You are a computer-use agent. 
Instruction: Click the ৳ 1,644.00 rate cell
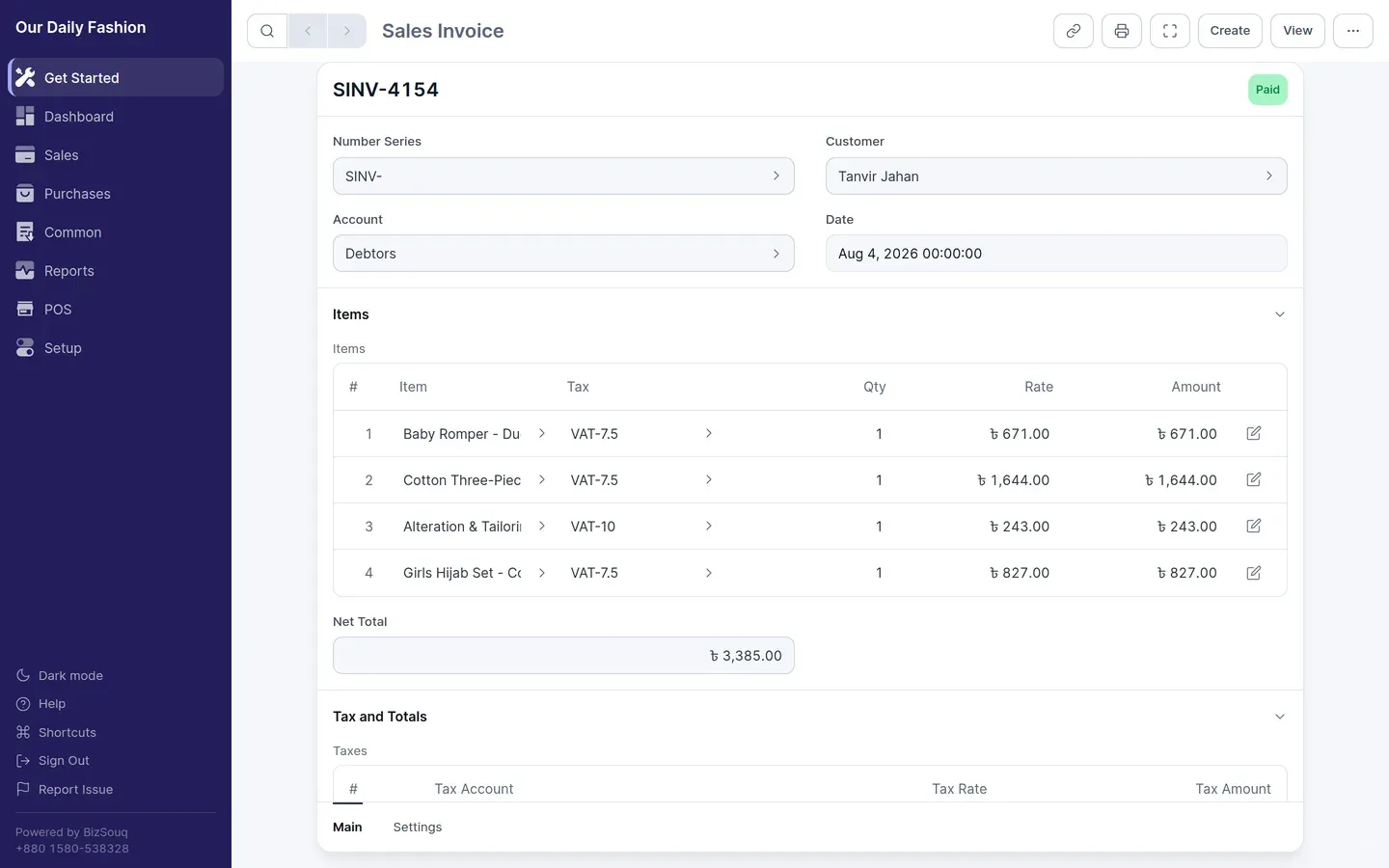pos(1013,480)
